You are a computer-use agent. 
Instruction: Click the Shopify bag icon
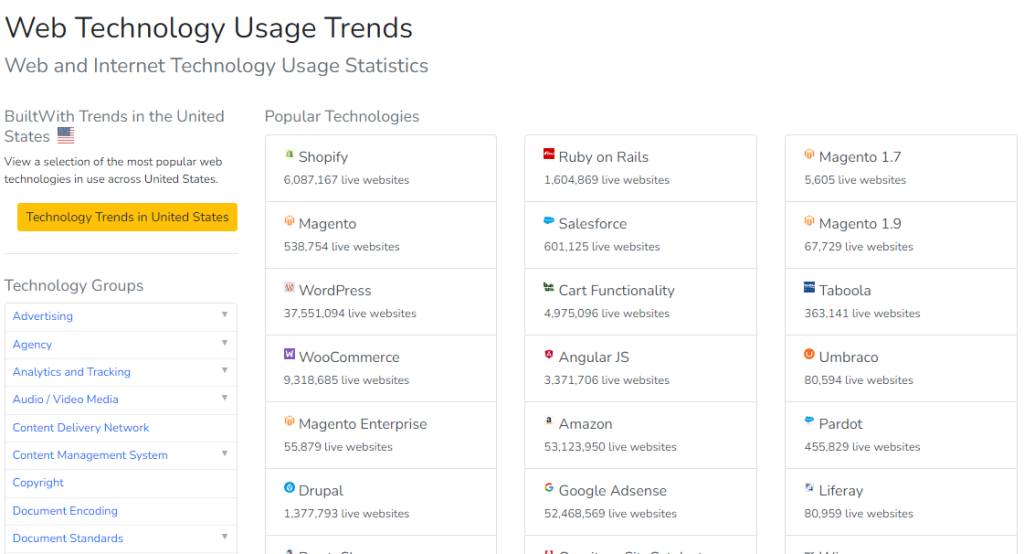[x=289, y=155]
